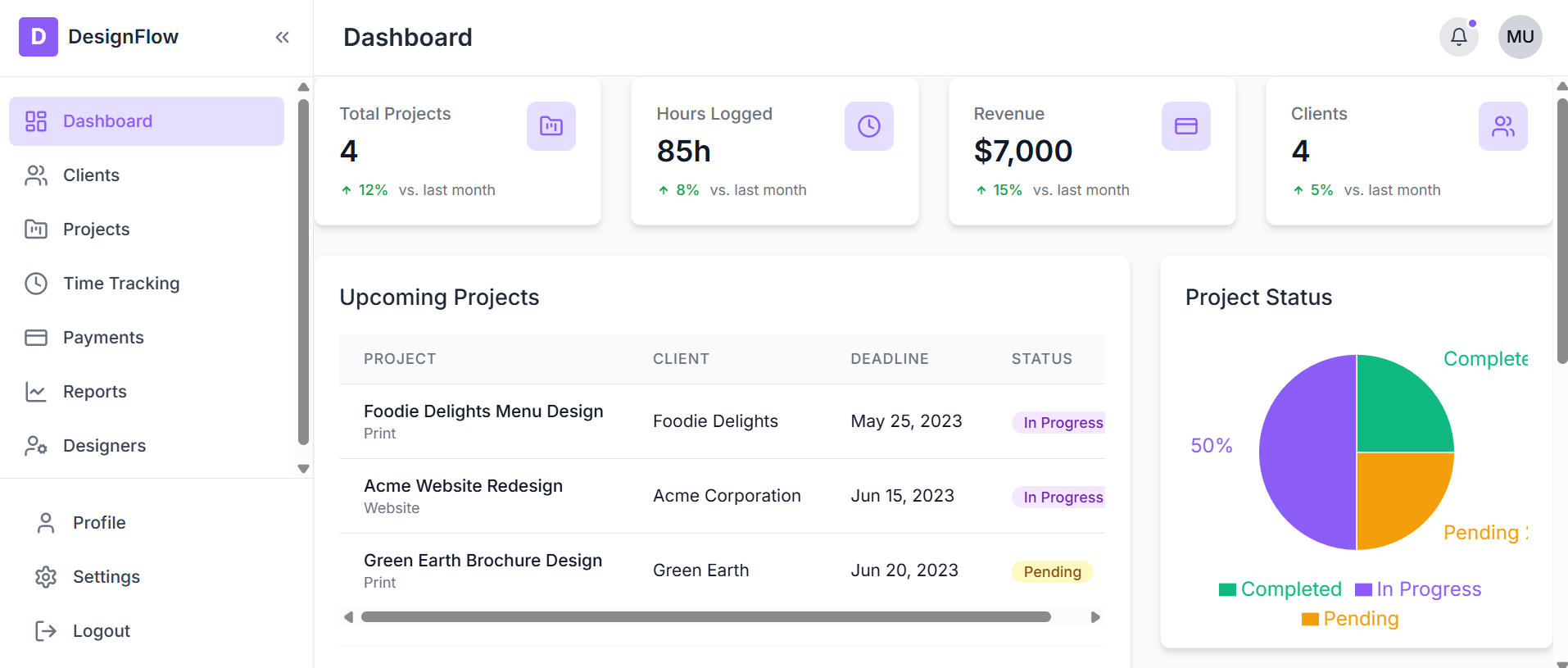This screenshot has width=1568, height=668.
Task: Click the Designers user-gear icon in sidebar
Action: 36,446
